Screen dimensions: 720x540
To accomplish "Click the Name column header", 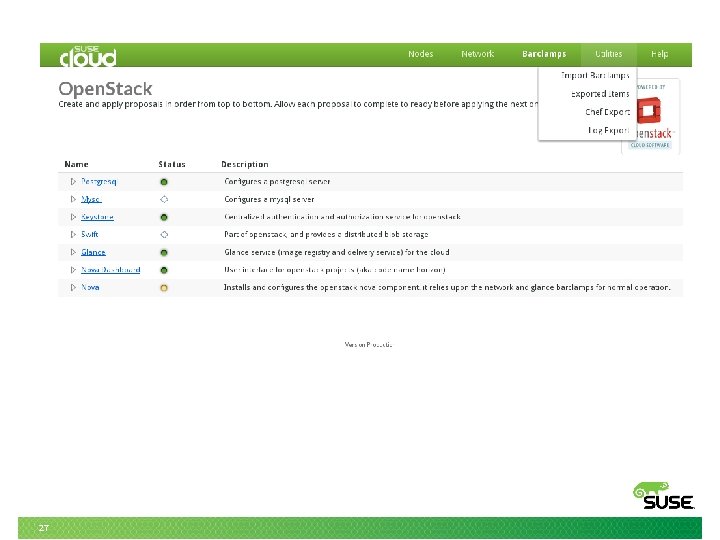I will (x=77, y=164).
